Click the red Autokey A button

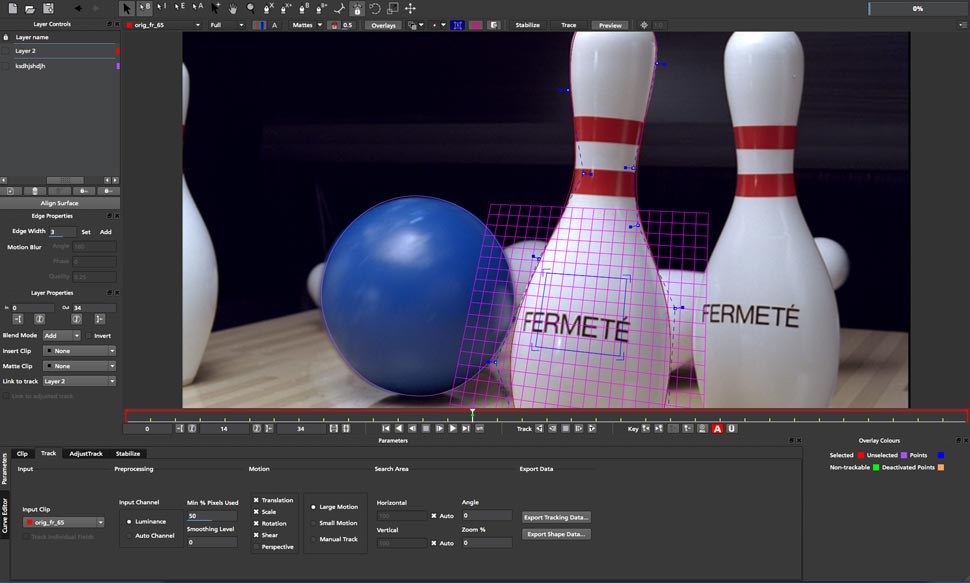click(717, 428)
